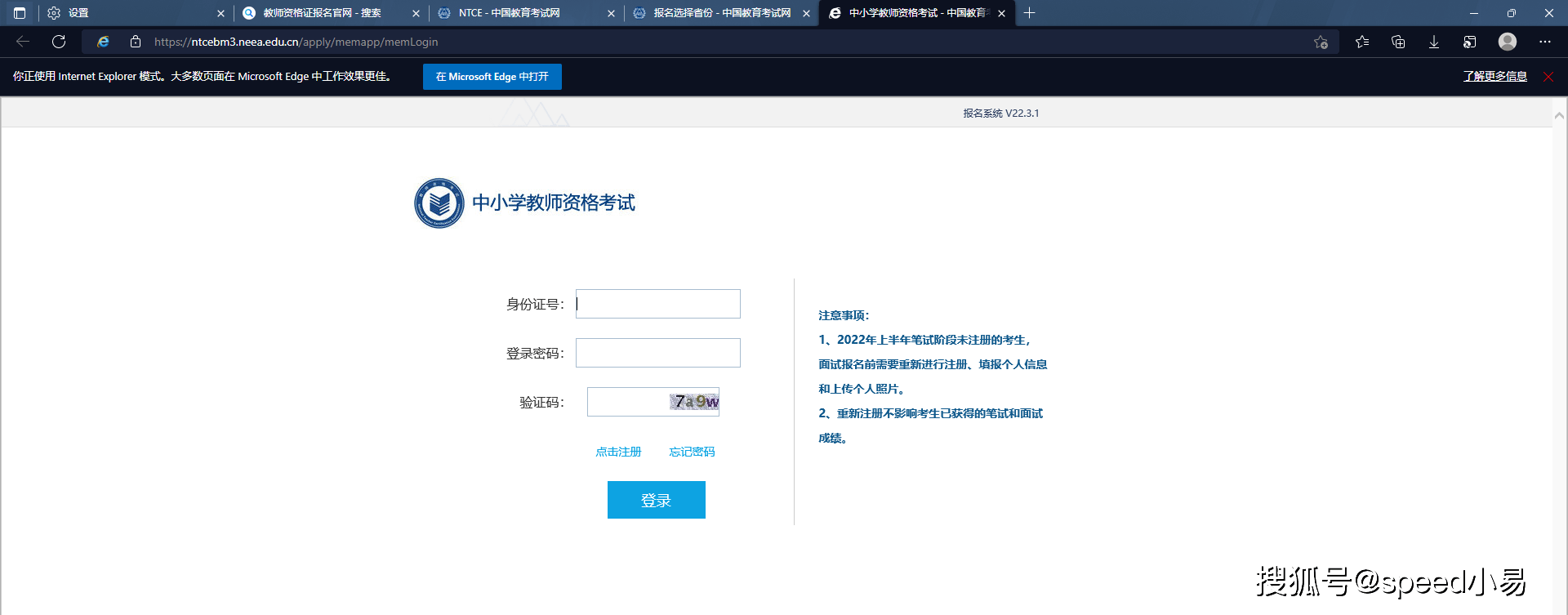
Task: Switch to the NTCE - 中国教育考试网 tab
Action: click(x=516, y=13)
